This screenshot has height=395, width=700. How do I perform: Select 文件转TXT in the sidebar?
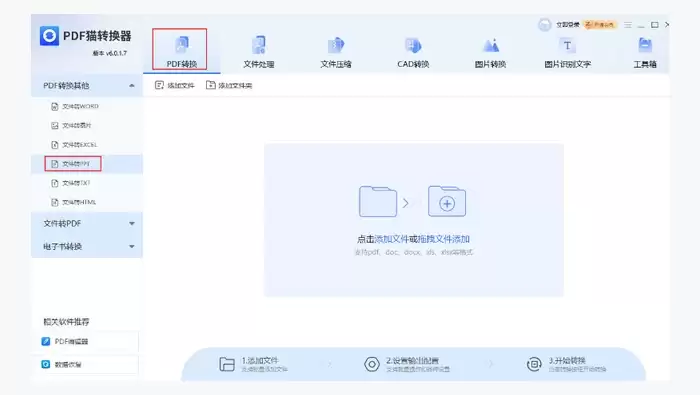pyautogui.click(x=87, y=183)
